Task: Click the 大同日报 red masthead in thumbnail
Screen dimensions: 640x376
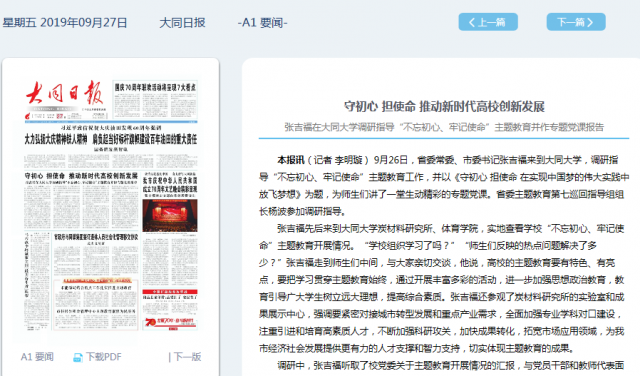Action: pos(65,93)
